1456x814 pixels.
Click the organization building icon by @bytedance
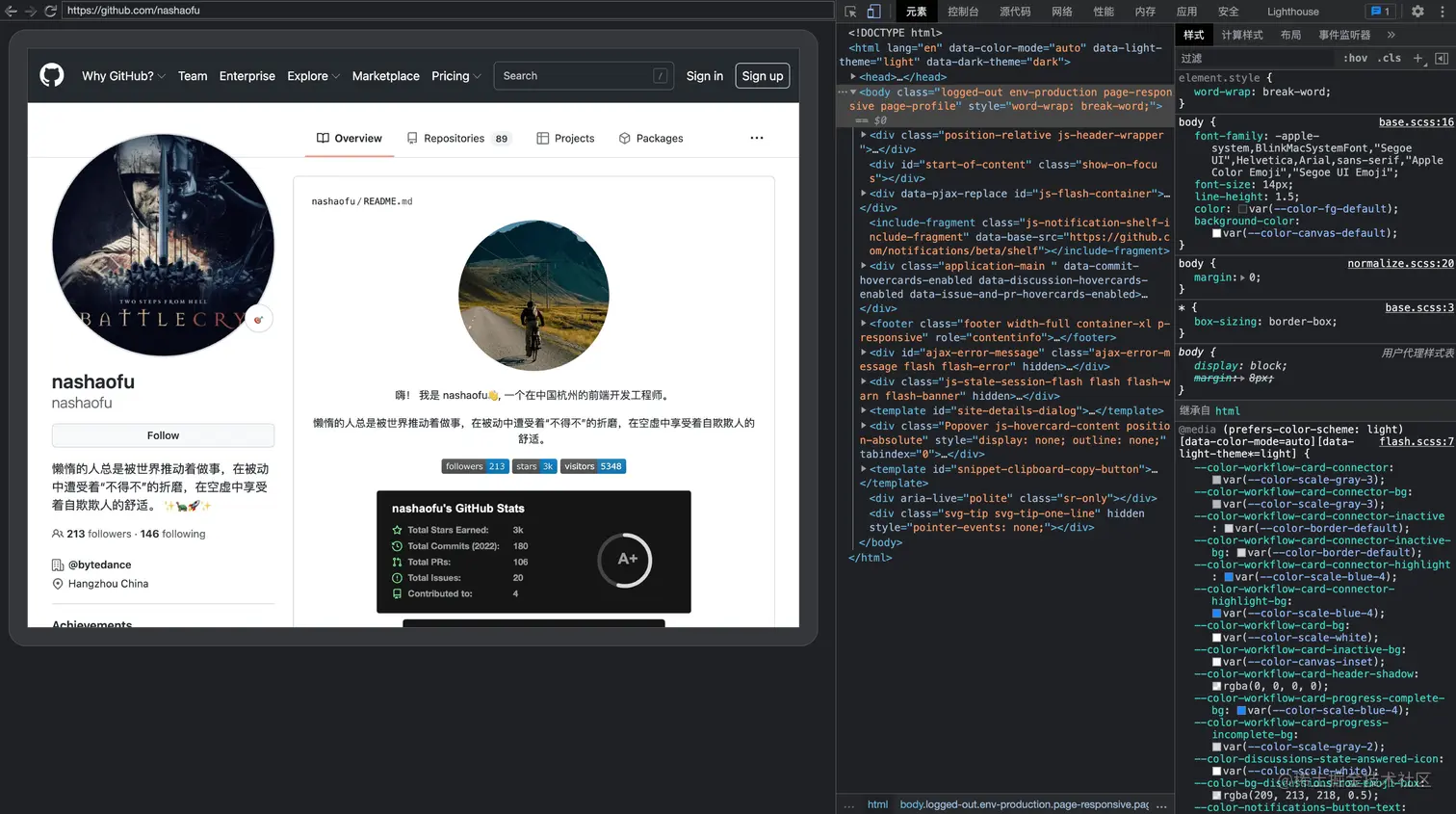click(x=58, y=565)
